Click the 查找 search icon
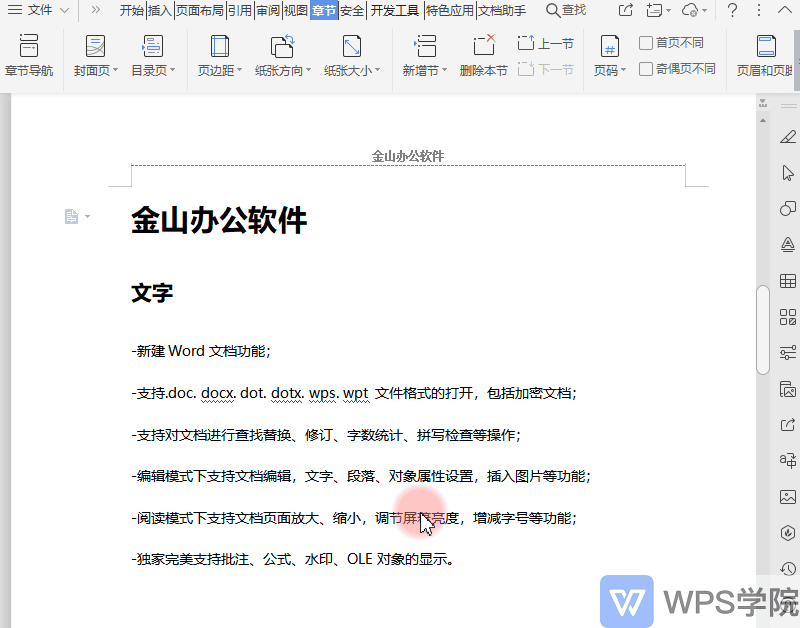 coord(553,10)
